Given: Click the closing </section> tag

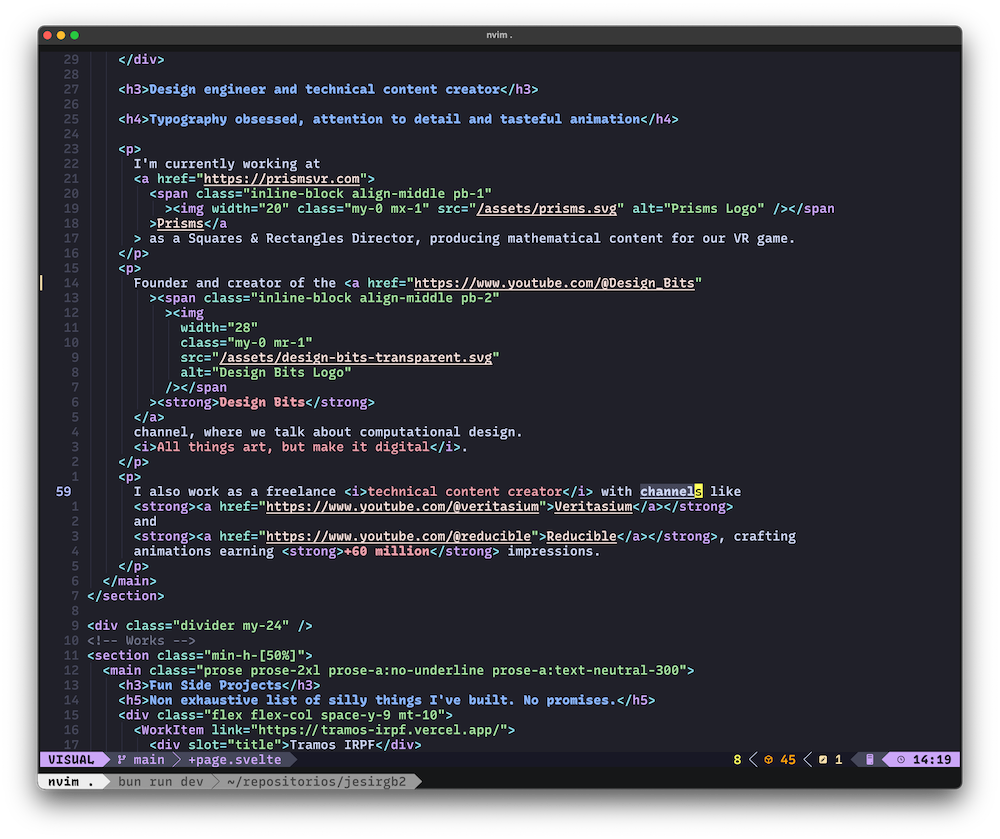Looking at the screenshot, I should [126, 596].
